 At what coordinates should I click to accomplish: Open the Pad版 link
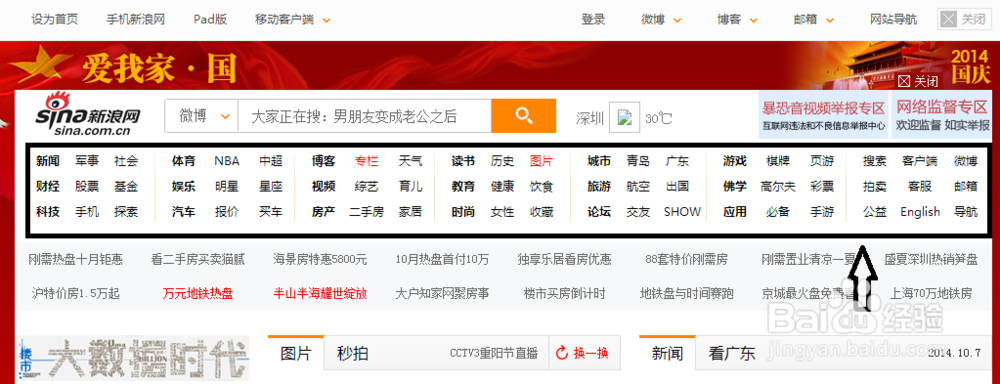tap(210, 19)
